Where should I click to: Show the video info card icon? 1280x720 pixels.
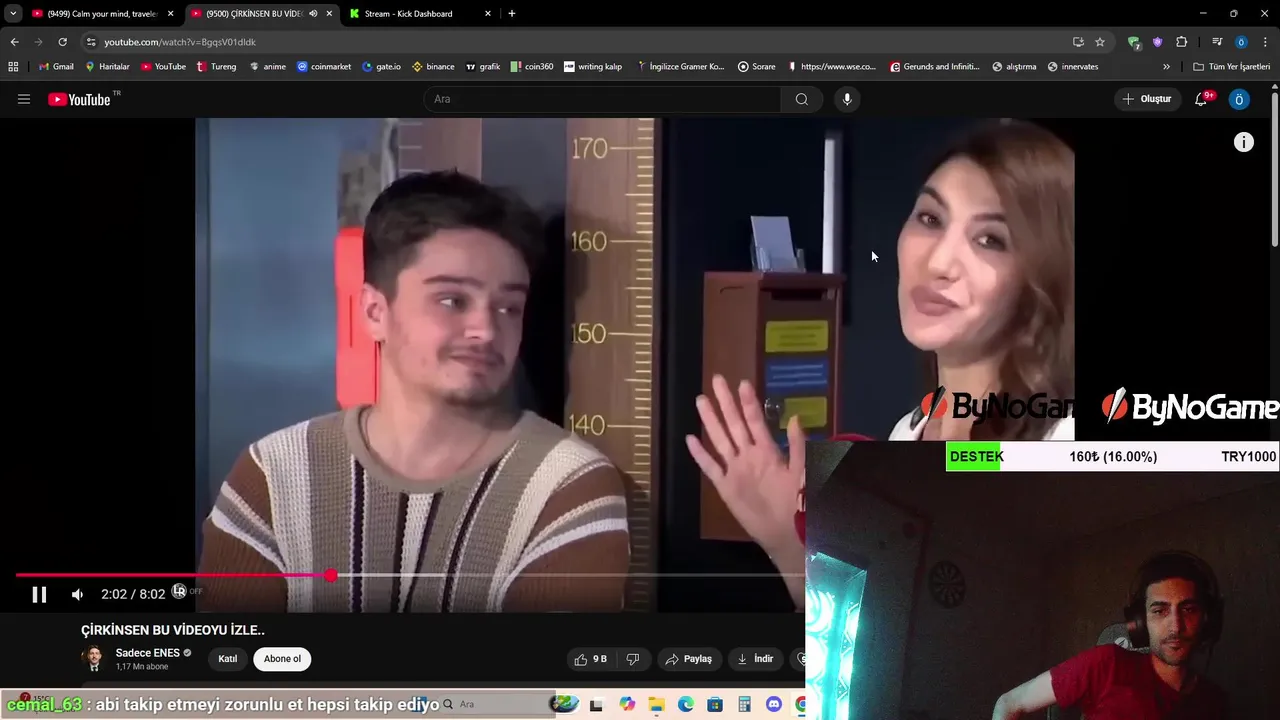(1243, 142)
